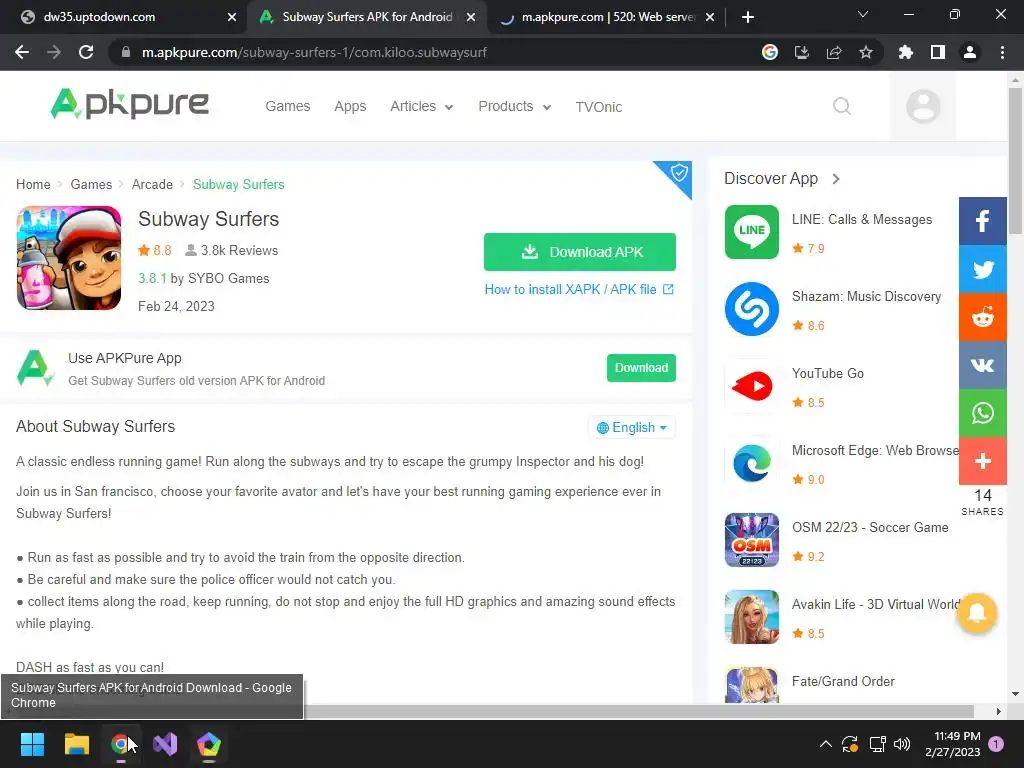Switch to the m.apkpure.com 520 tab
1024x768 pixels.
coord(607,17)
